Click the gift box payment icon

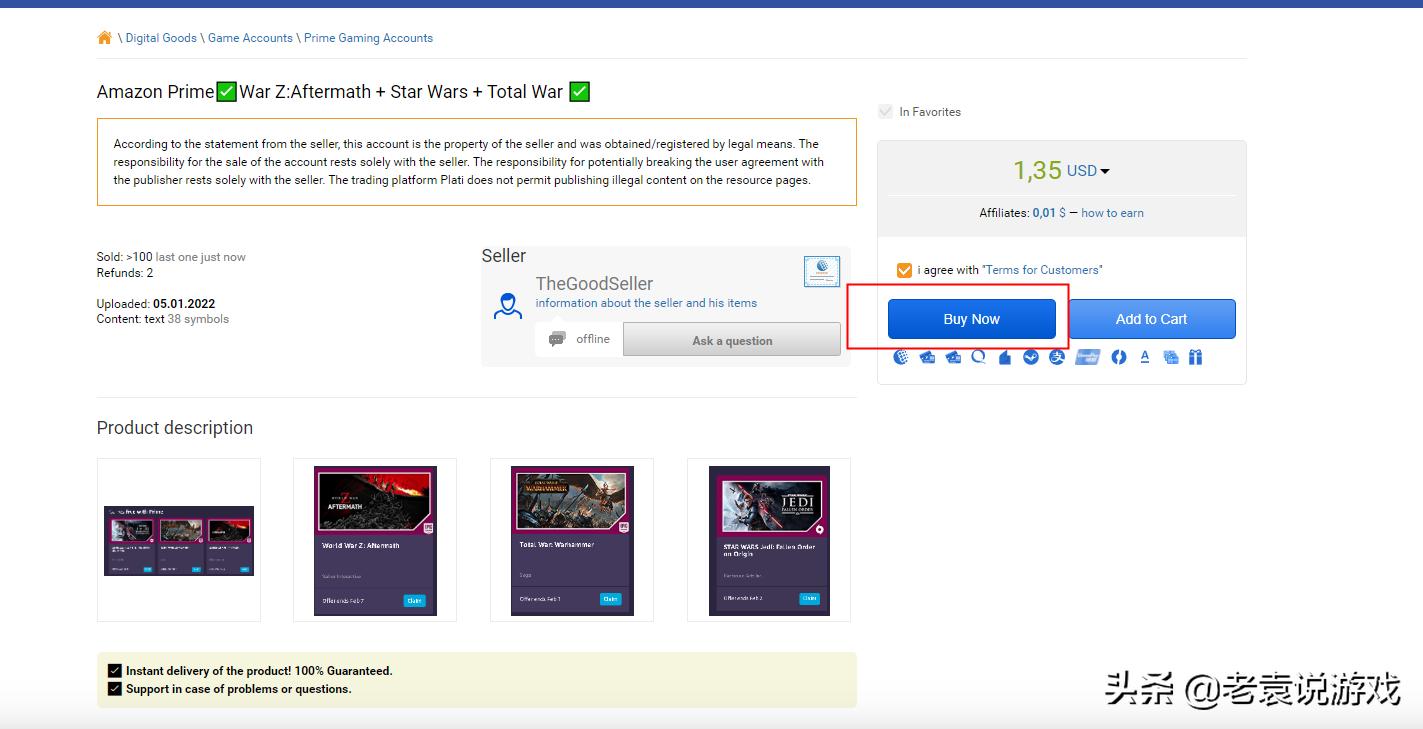click(x=1195, y=357)
